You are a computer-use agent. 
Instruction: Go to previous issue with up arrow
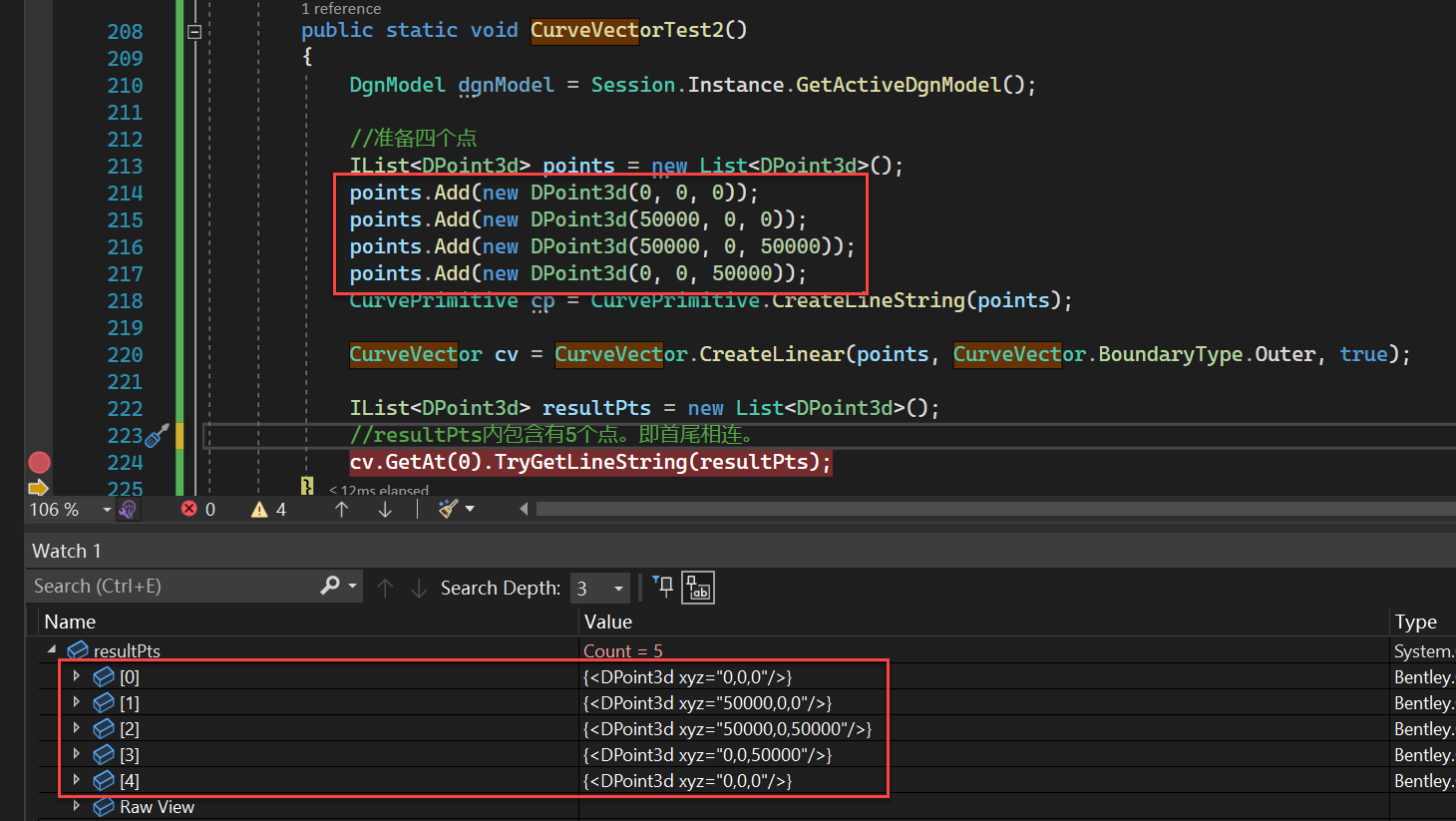pos(342,510)
